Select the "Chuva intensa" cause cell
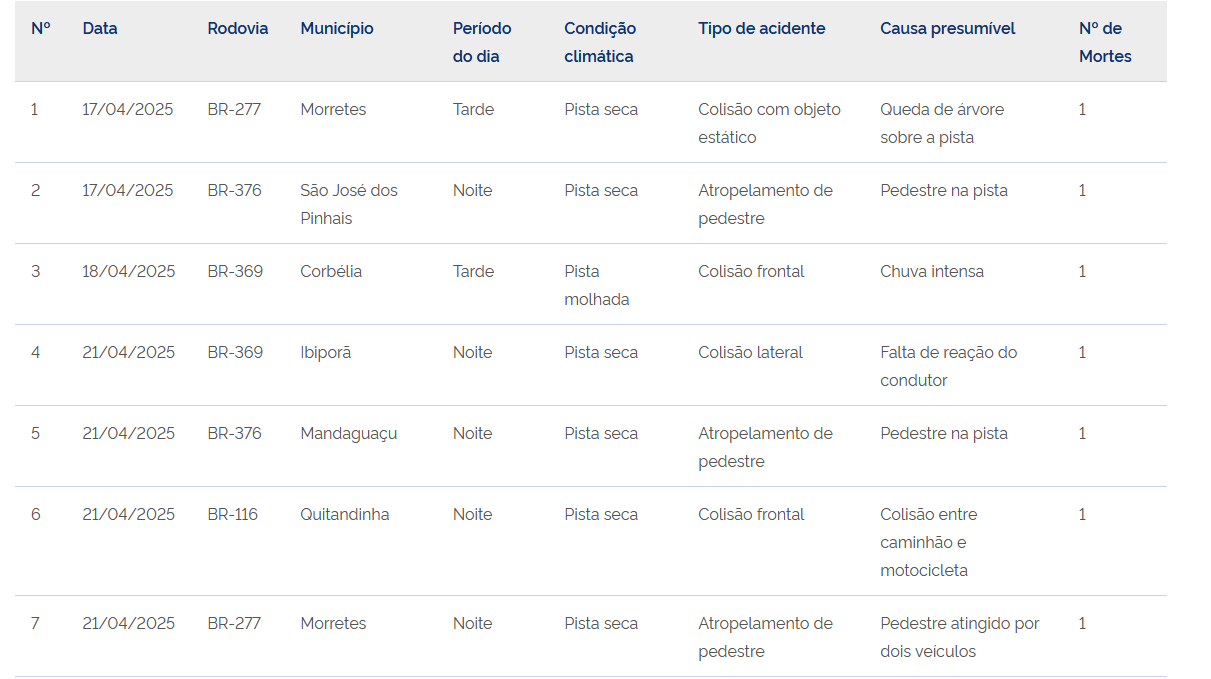 coord(932,271)
